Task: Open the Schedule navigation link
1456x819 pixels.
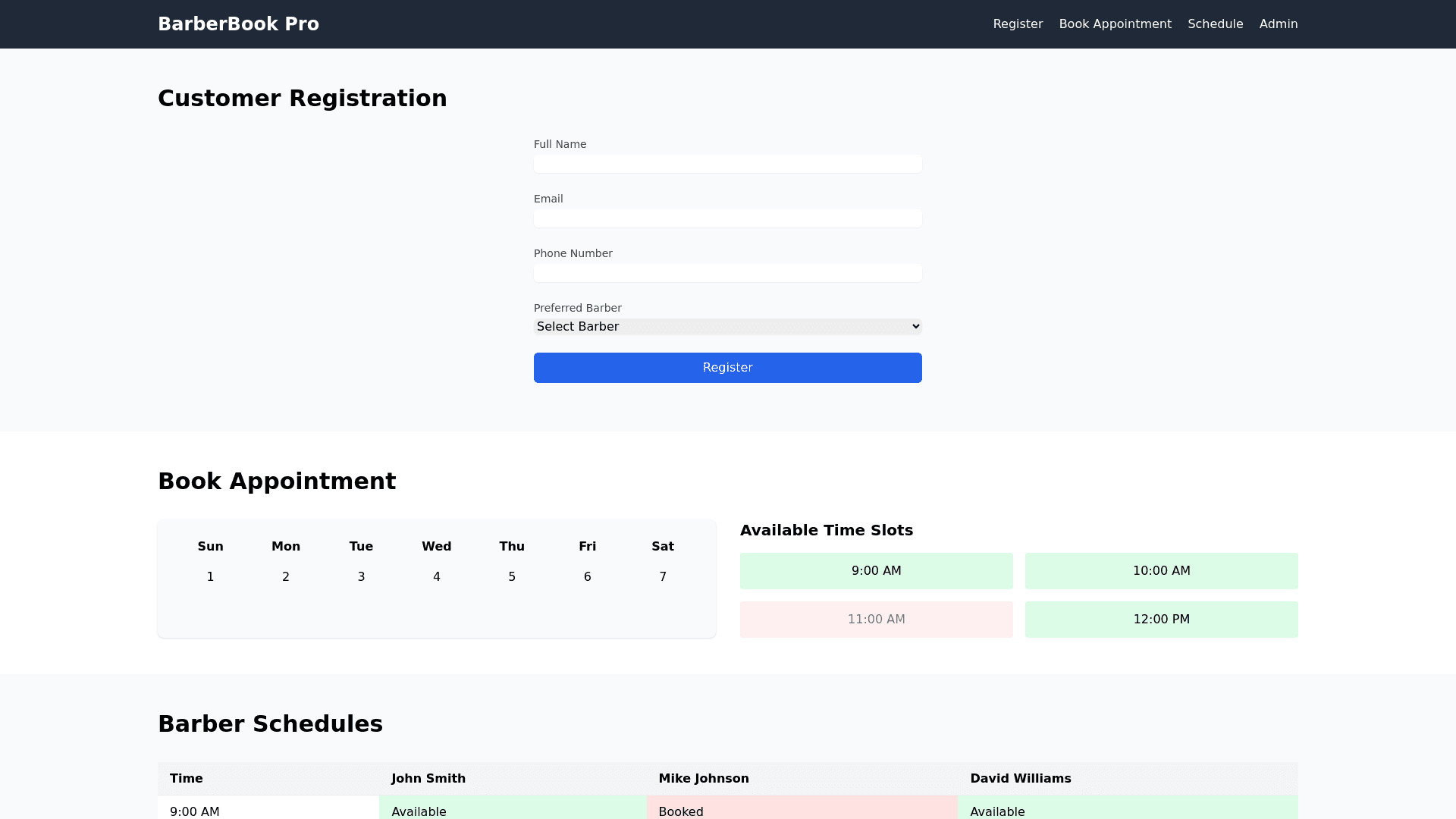Action: click(x=1215, y=24)
